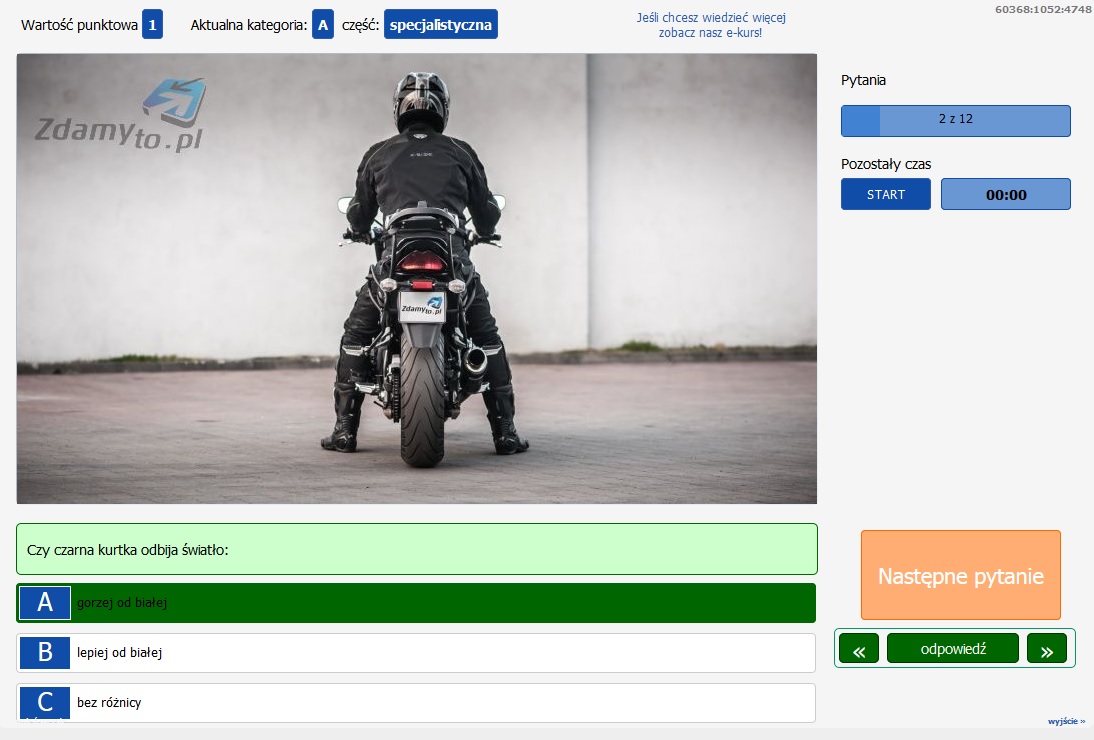Click the '2 z 12' question progress bar
The width and height of the screenshot is (1094, 740).
[x=956, y=121]
